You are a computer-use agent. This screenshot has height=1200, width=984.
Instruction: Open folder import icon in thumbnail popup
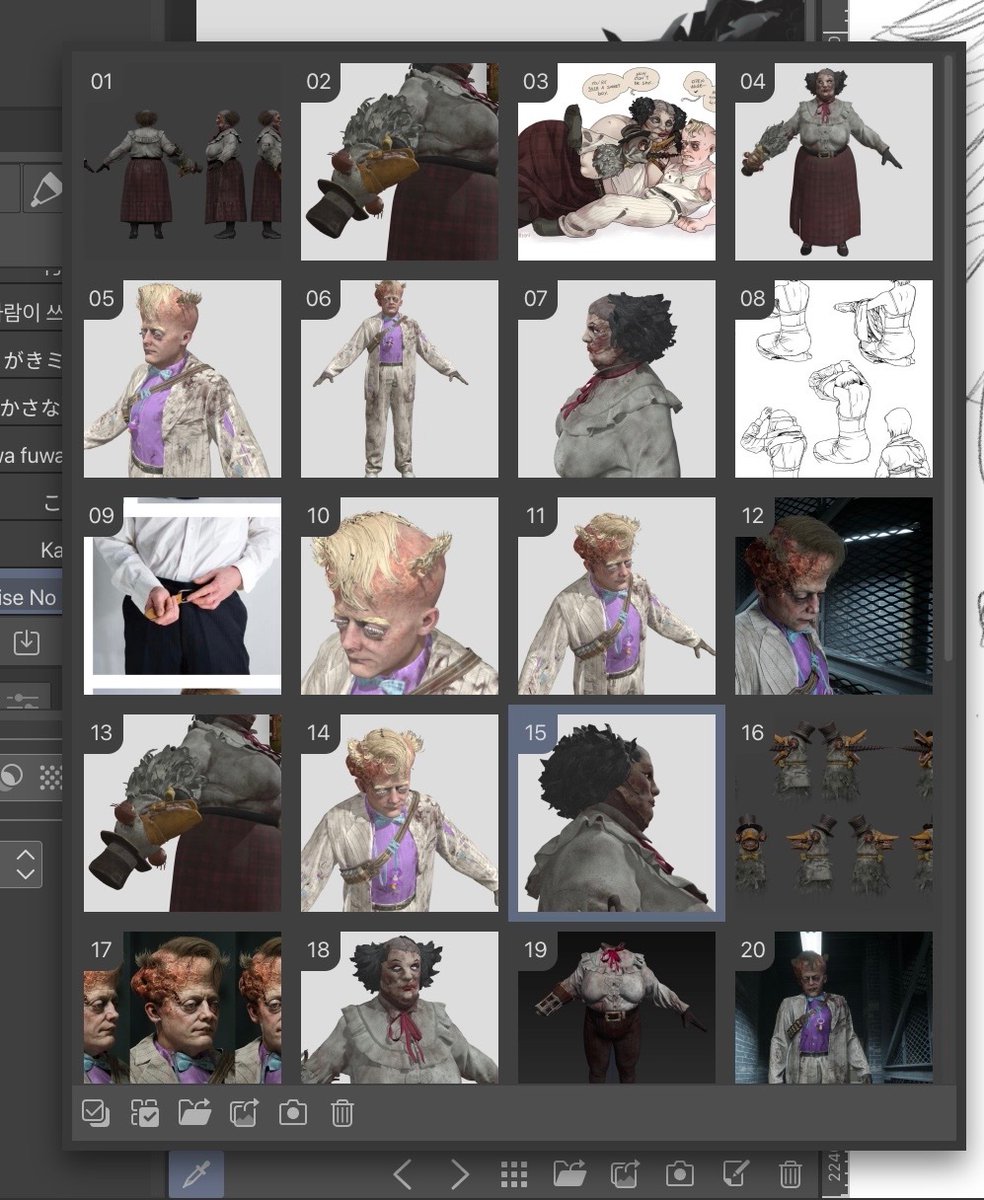pos(195,1112)
